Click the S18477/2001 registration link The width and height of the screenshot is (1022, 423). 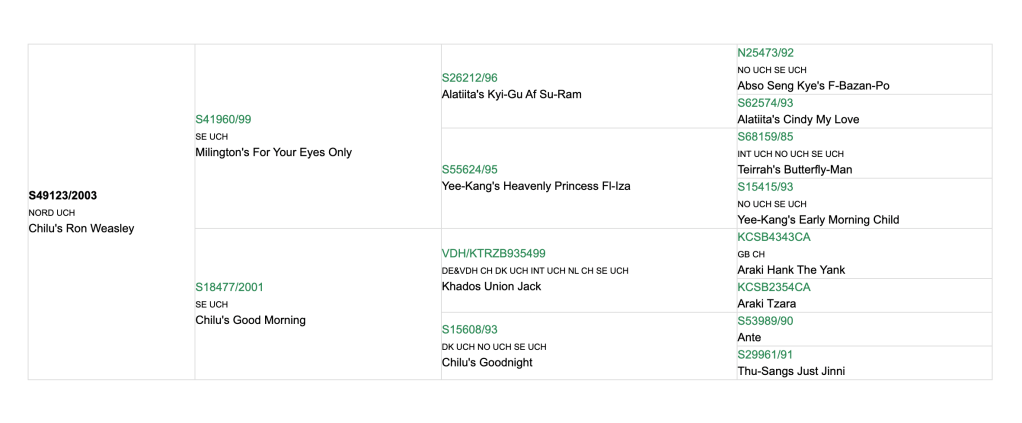(228, 287)
